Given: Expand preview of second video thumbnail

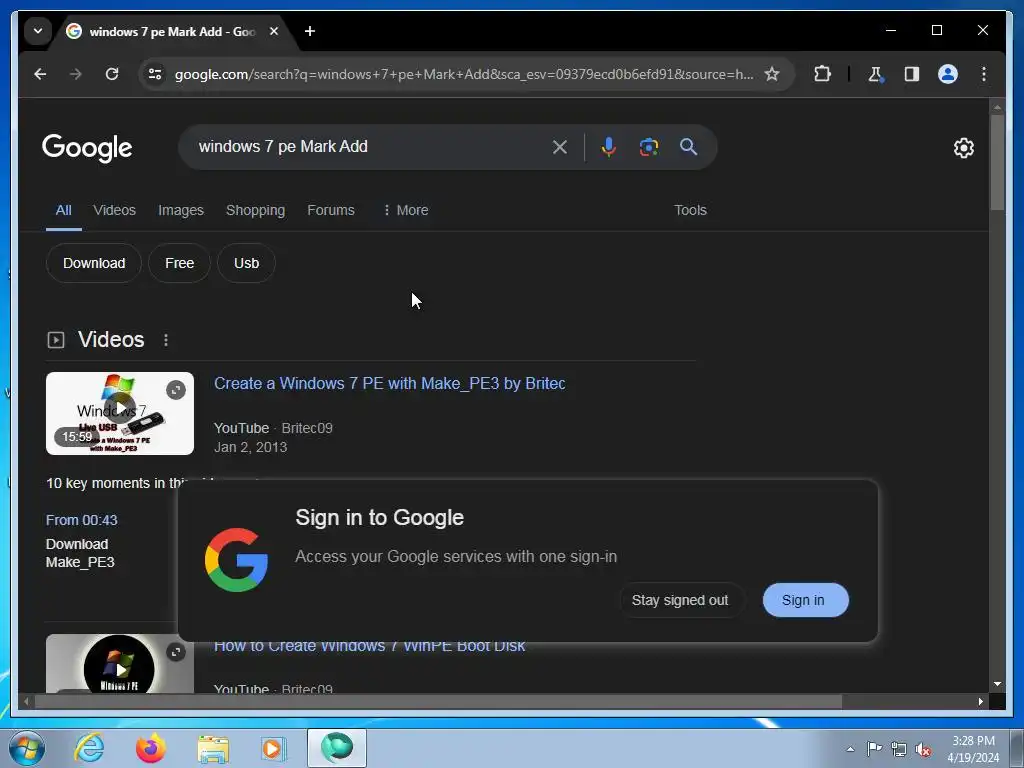Looking at the screenshot, I should [x=176, y=652].
